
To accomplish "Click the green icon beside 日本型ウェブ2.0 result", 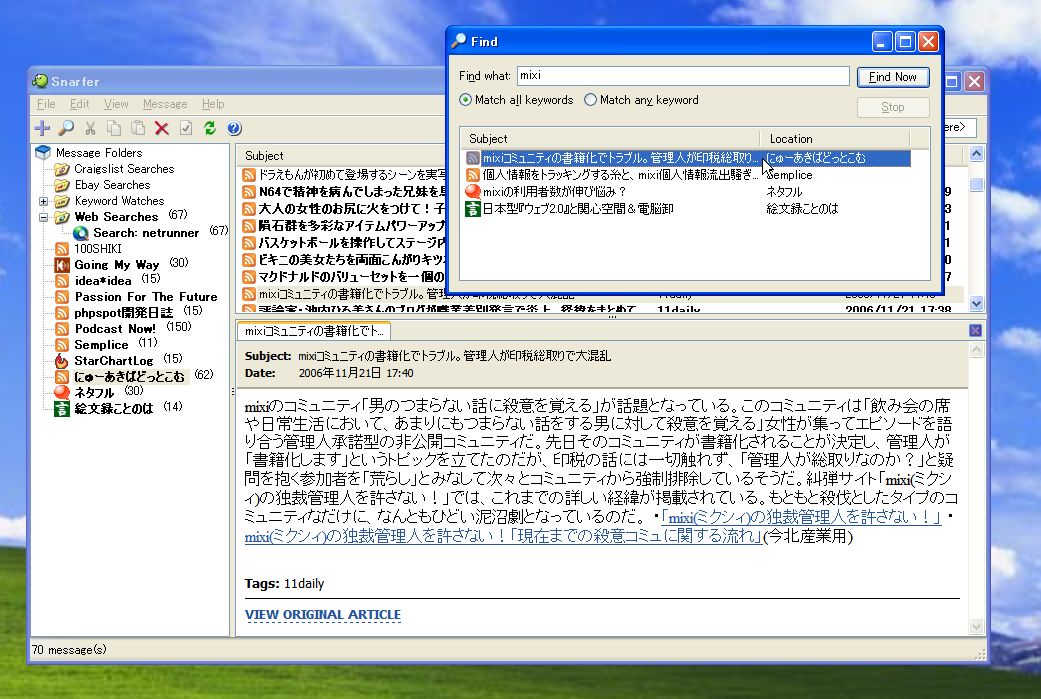I will pyautogui.click(x=473, y=209).
